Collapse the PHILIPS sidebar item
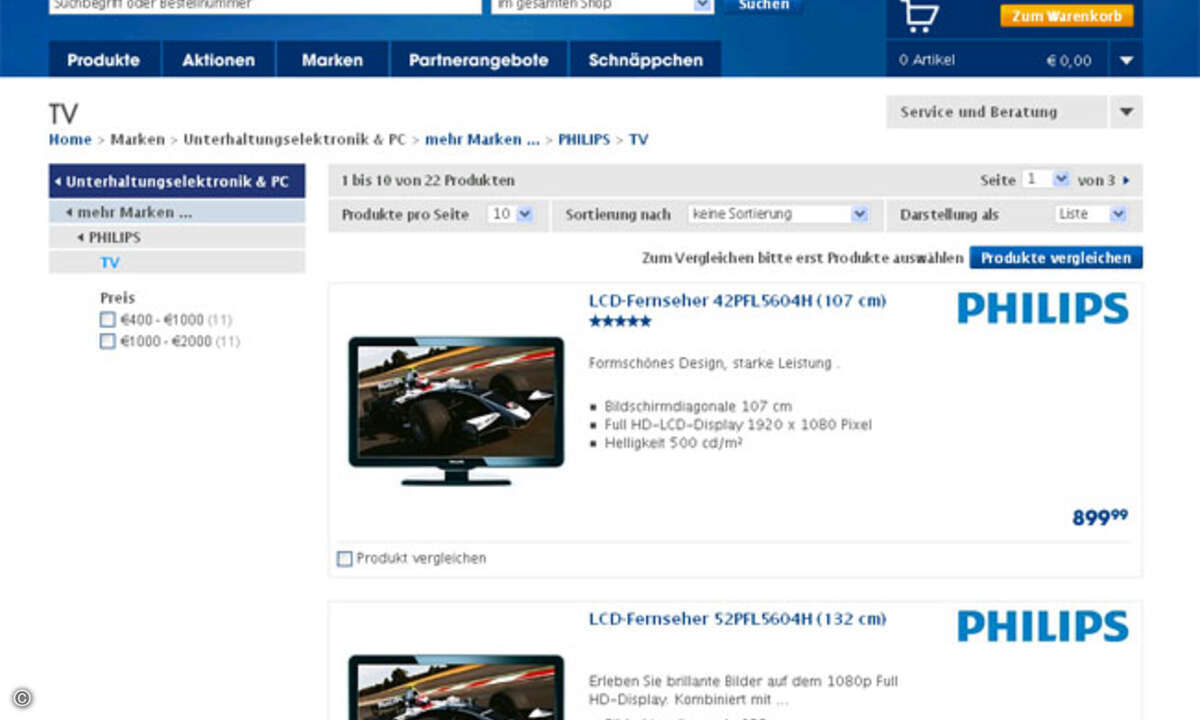The height and width of the screenshot is (720, 1200). (x=177, y=238)
